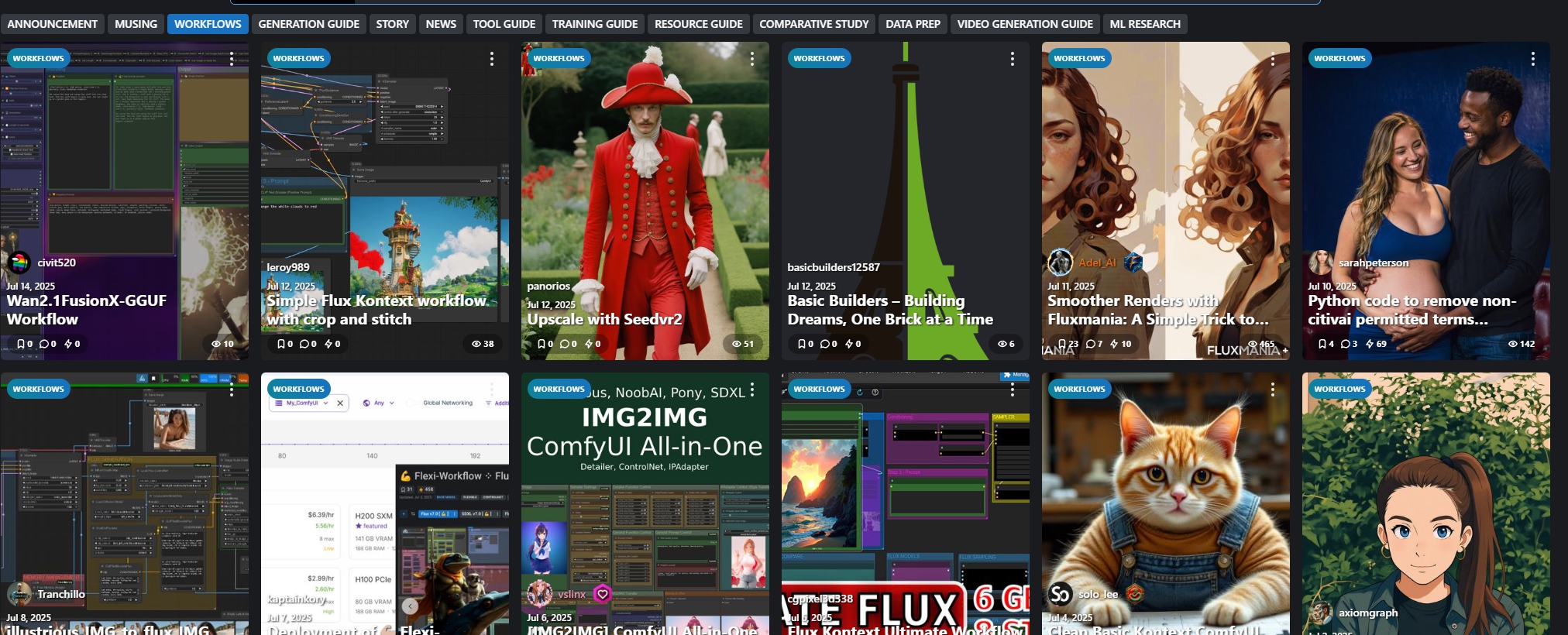Select the COMPARATIVE STUDY tab
1568x635 pixels.
(813, 24)
